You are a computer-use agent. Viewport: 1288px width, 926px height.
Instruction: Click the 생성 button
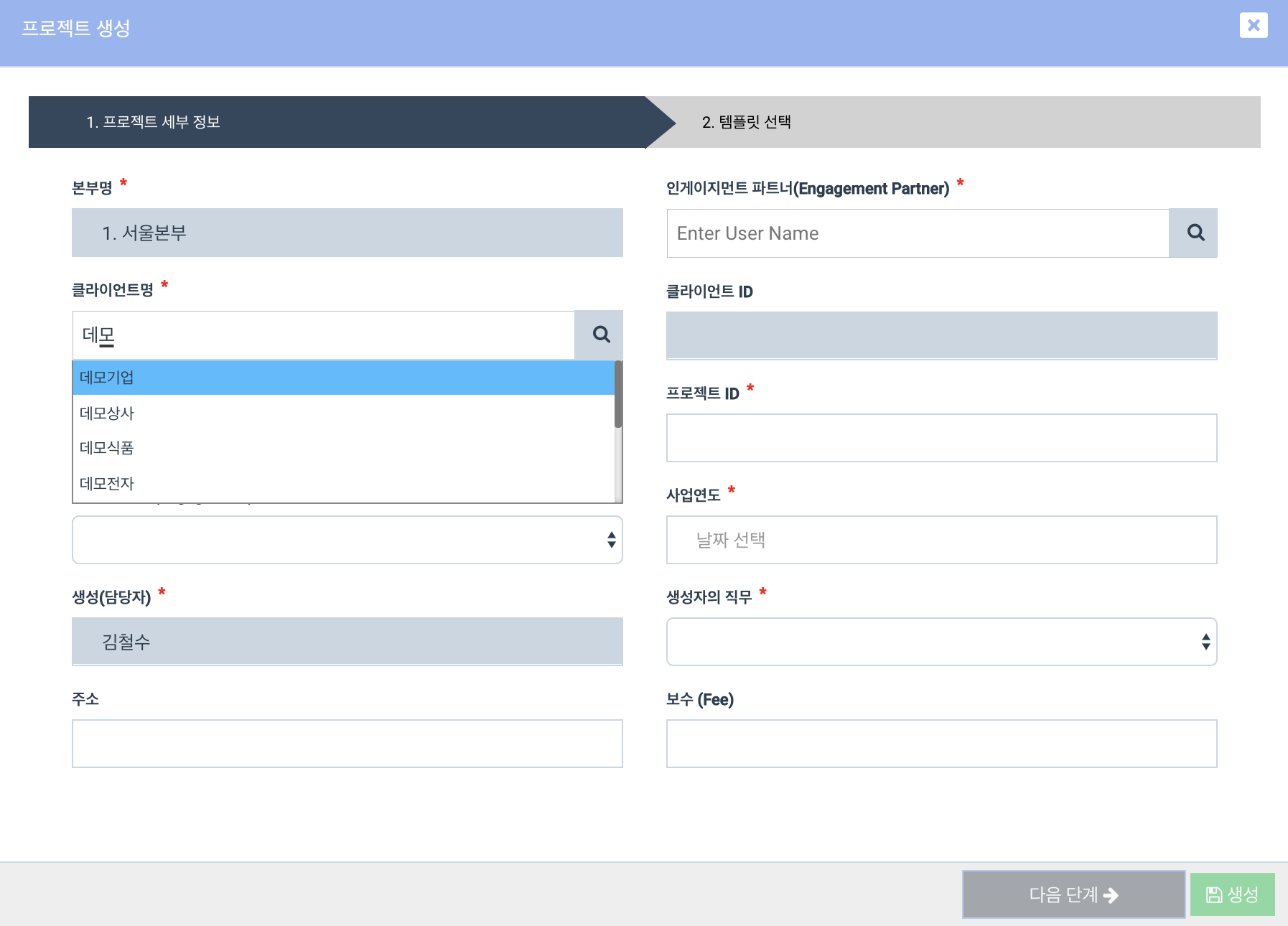click(x=1232, y=894)
